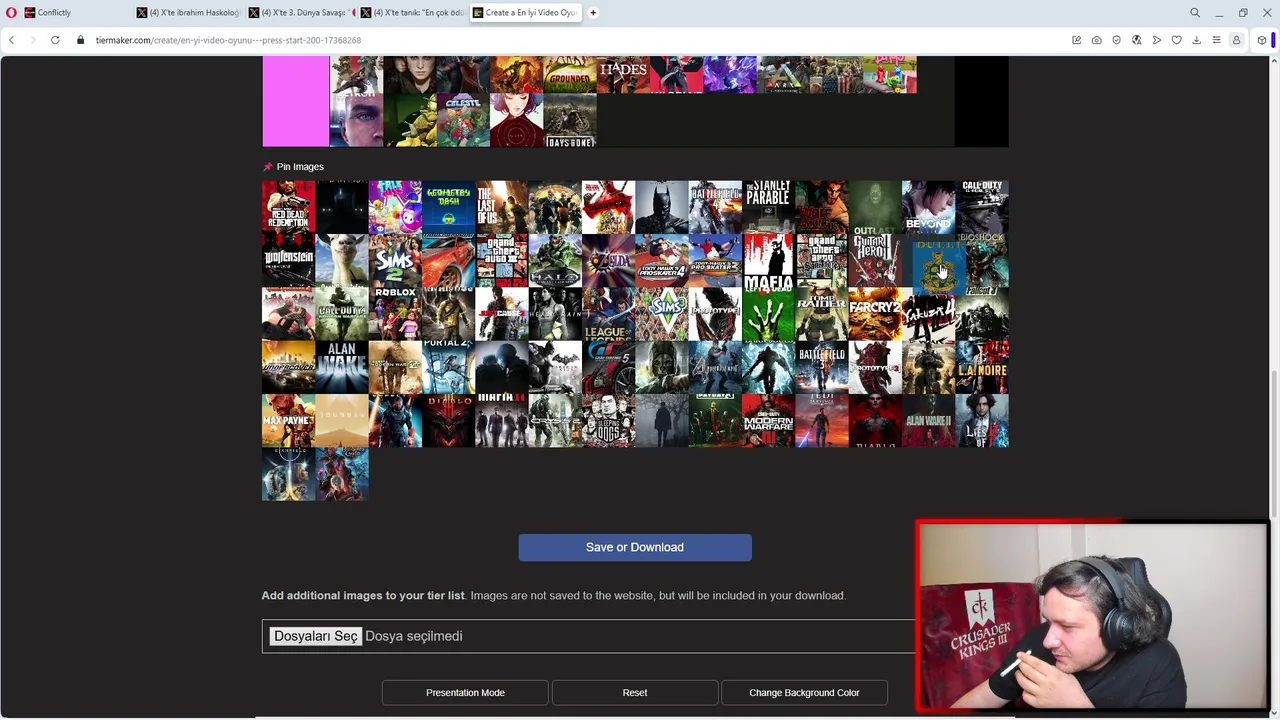The image size is (1280, 720).
Task: Select The Sims 2 thumbnail
Action: point(395,260)
